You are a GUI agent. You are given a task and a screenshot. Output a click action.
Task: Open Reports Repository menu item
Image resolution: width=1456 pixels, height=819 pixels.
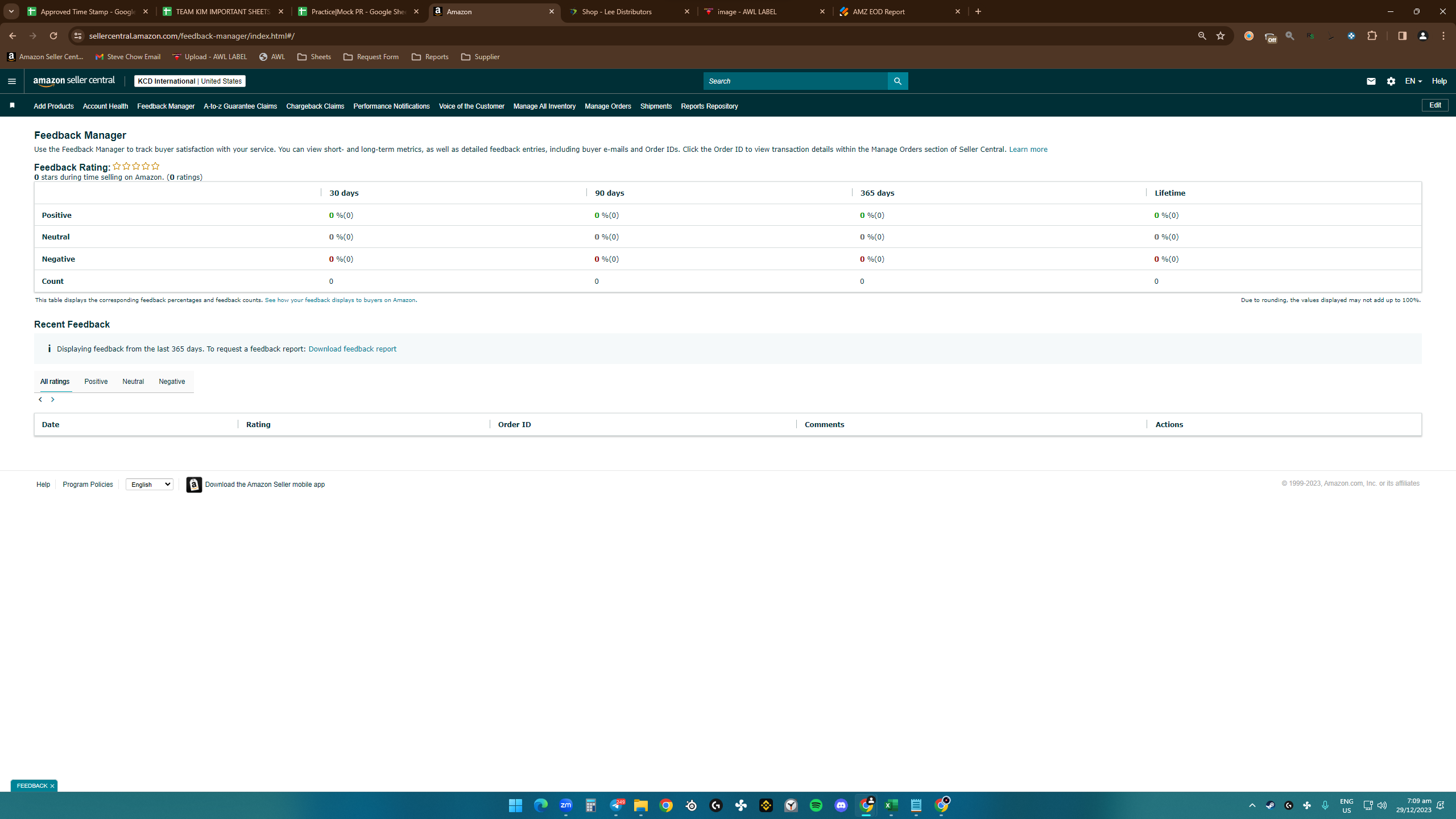click(x=709, y=106)
